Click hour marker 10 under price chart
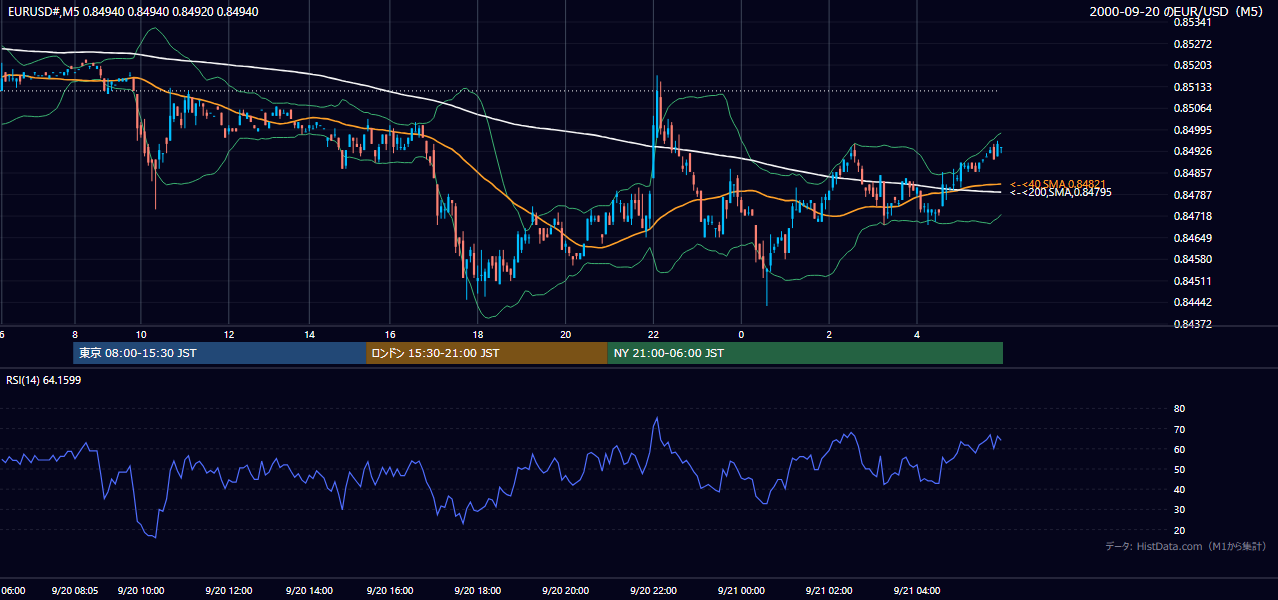The height and width of the screenshot is (600, 1278). pos(140,334)
